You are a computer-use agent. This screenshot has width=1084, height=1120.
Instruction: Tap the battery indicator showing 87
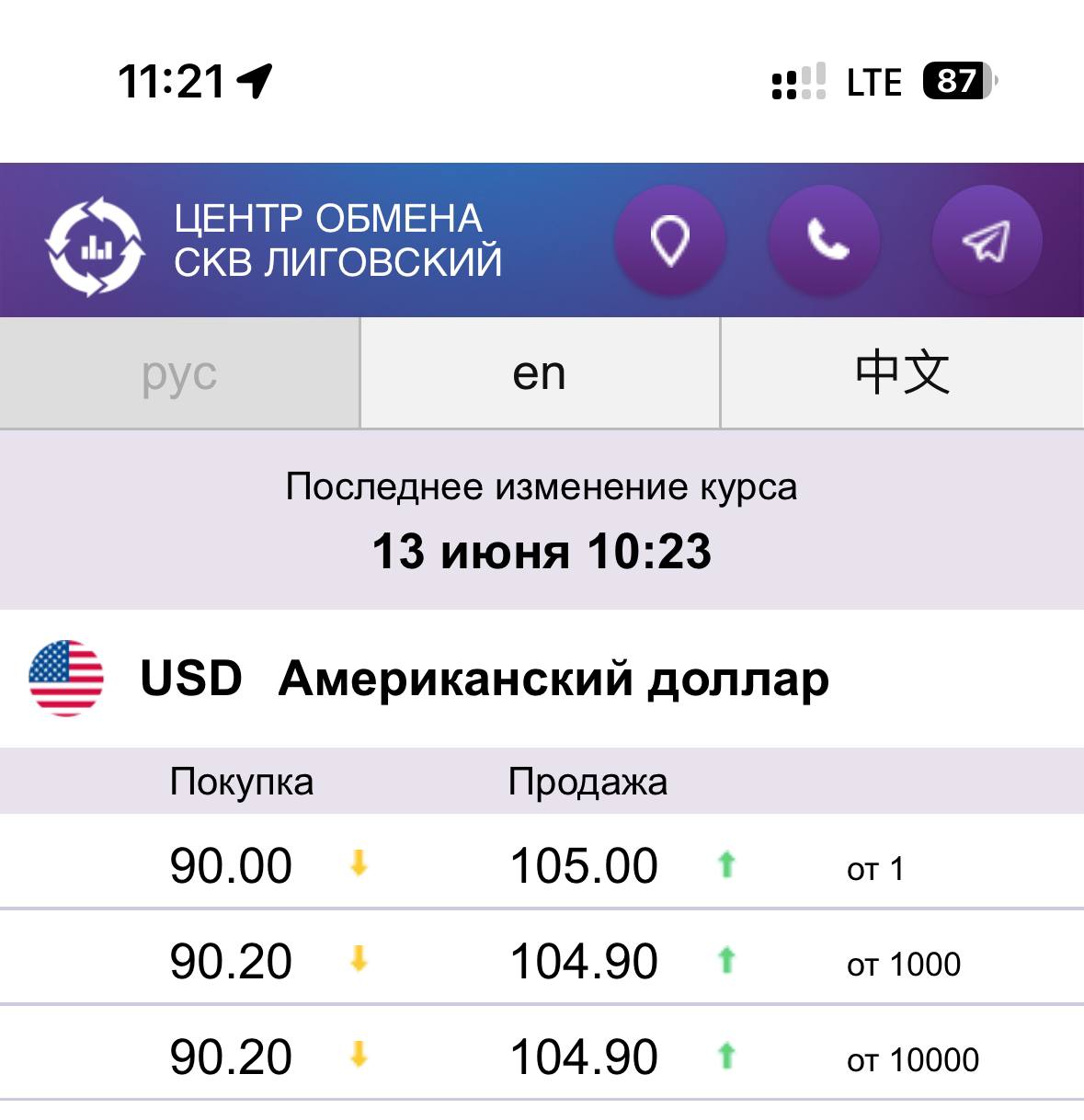959,81
